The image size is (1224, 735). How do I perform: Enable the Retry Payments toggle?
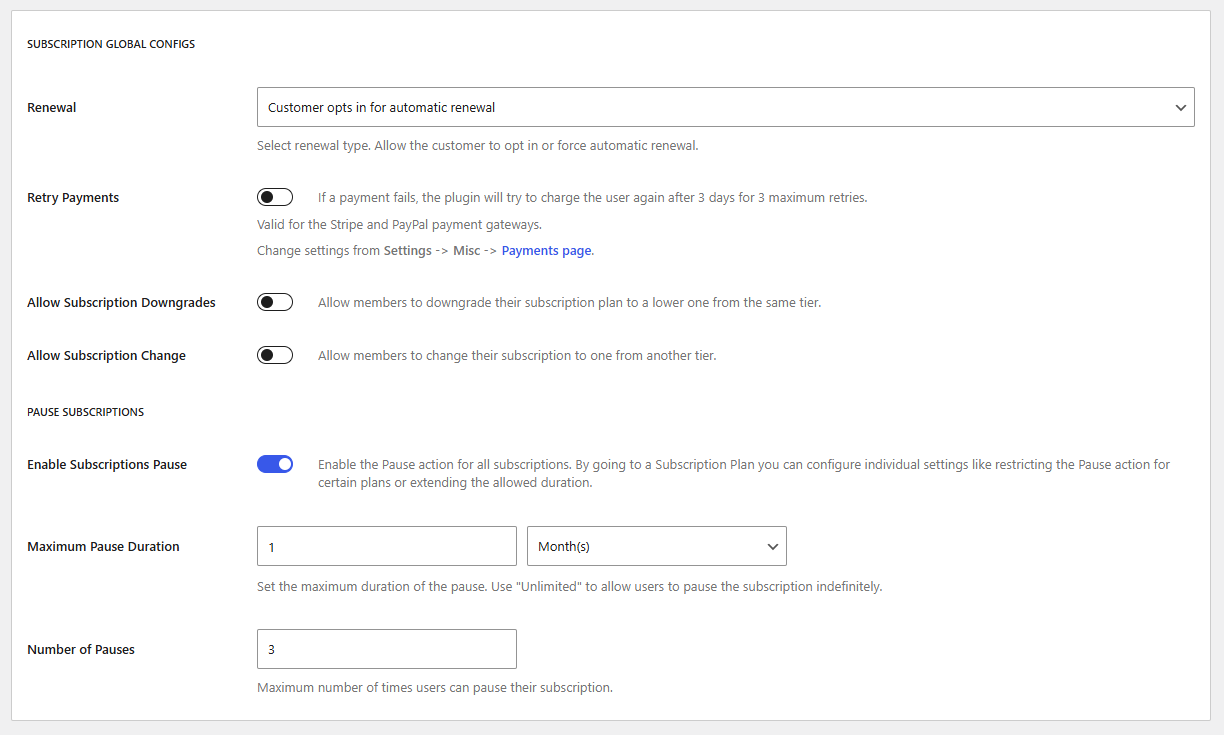(x=275, y=196)
